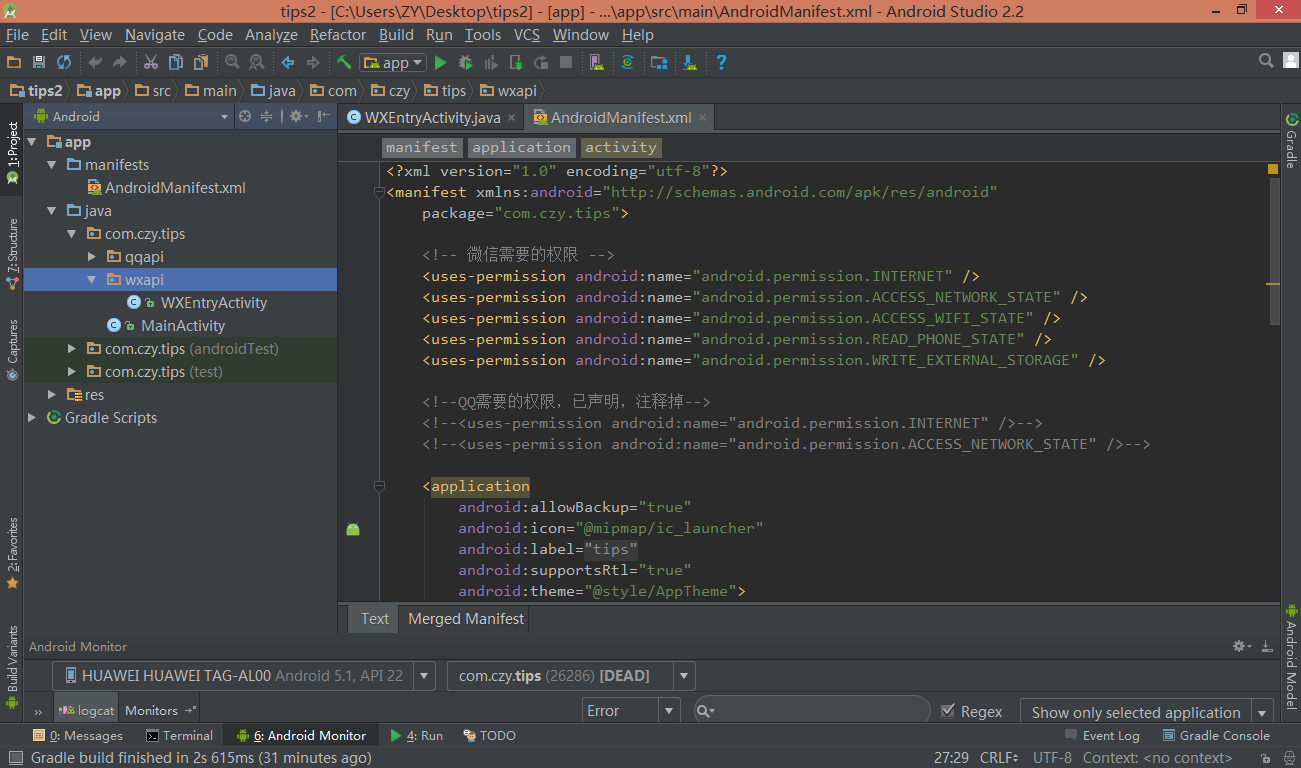Click the Make Project hammer icon

tap(344, 62)
